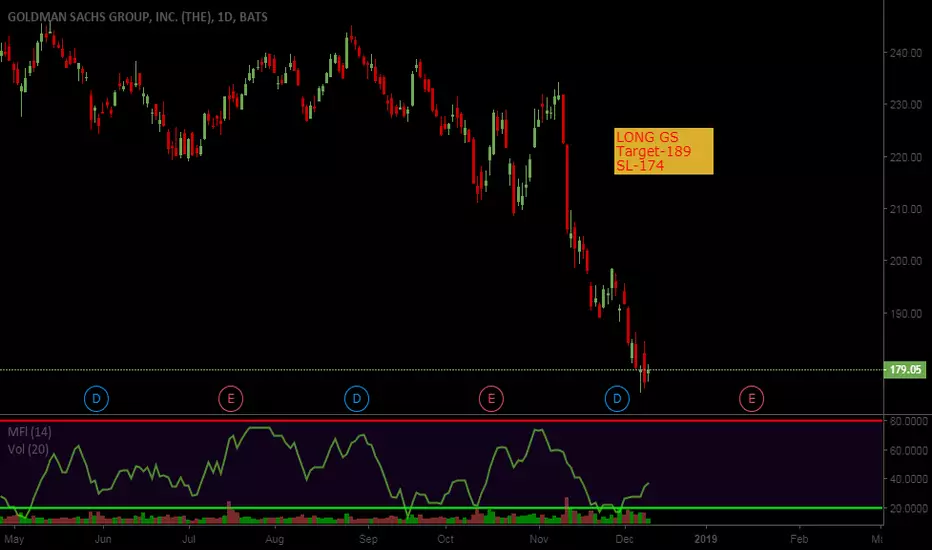The image size is (932, 550).
Task: Click the 230.00 price axis label
Action: (x=905, y=105)
